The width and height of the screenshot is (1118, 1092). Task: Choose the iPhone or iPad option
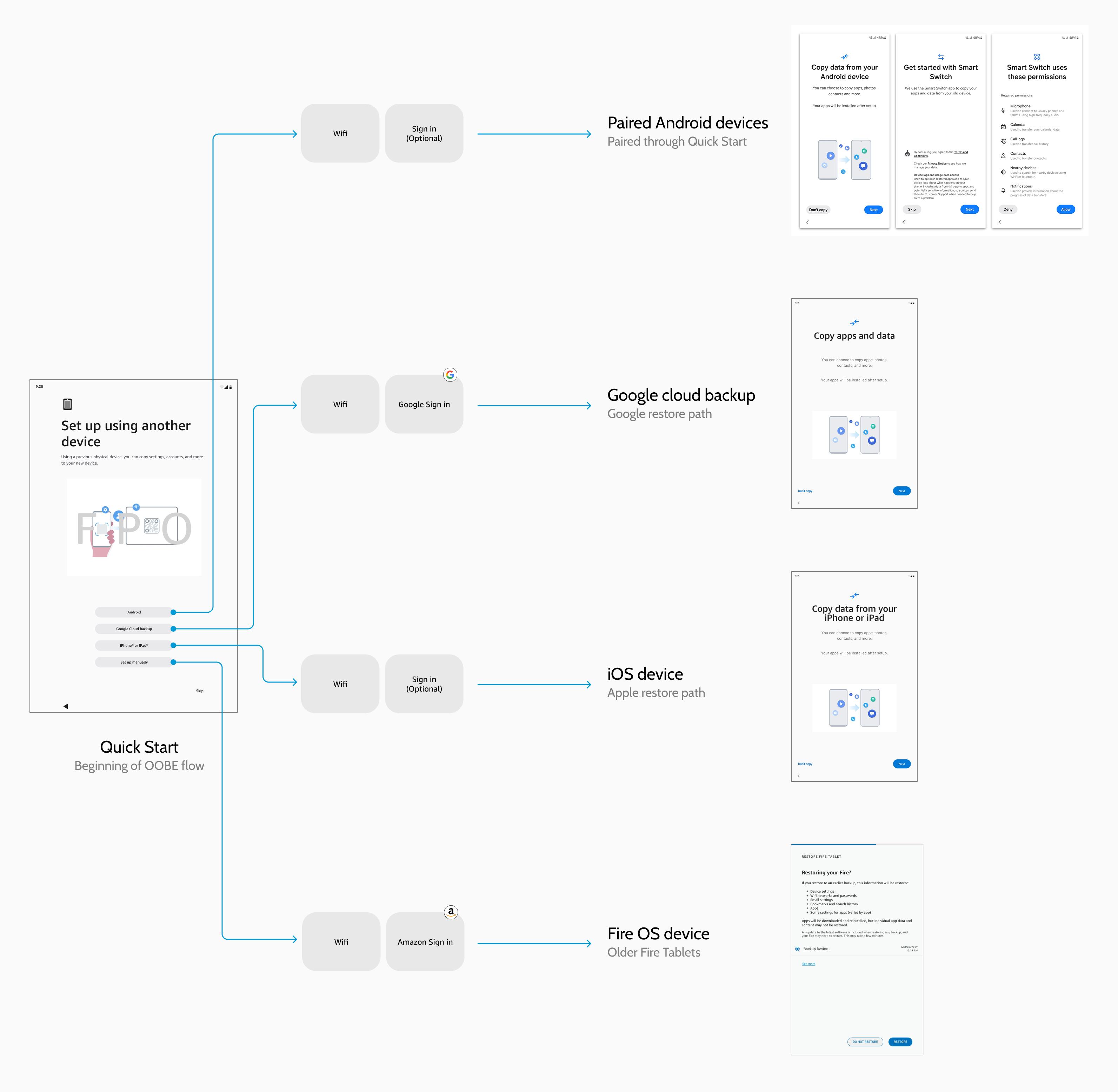pyautogui.click(x=134, y=645)
